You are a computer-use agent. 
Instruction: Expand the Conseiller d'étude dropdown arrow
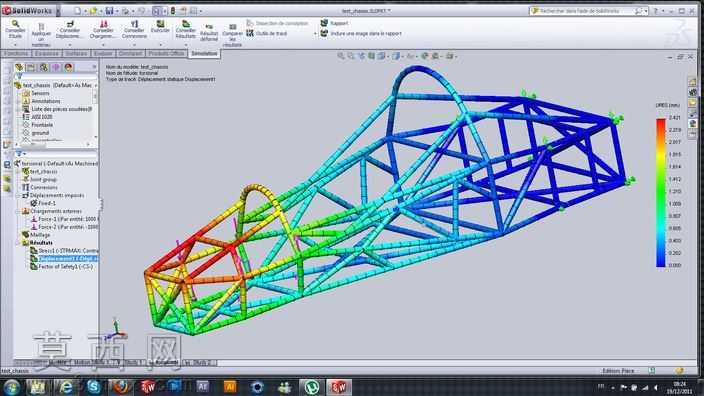[x=15, y=45]
